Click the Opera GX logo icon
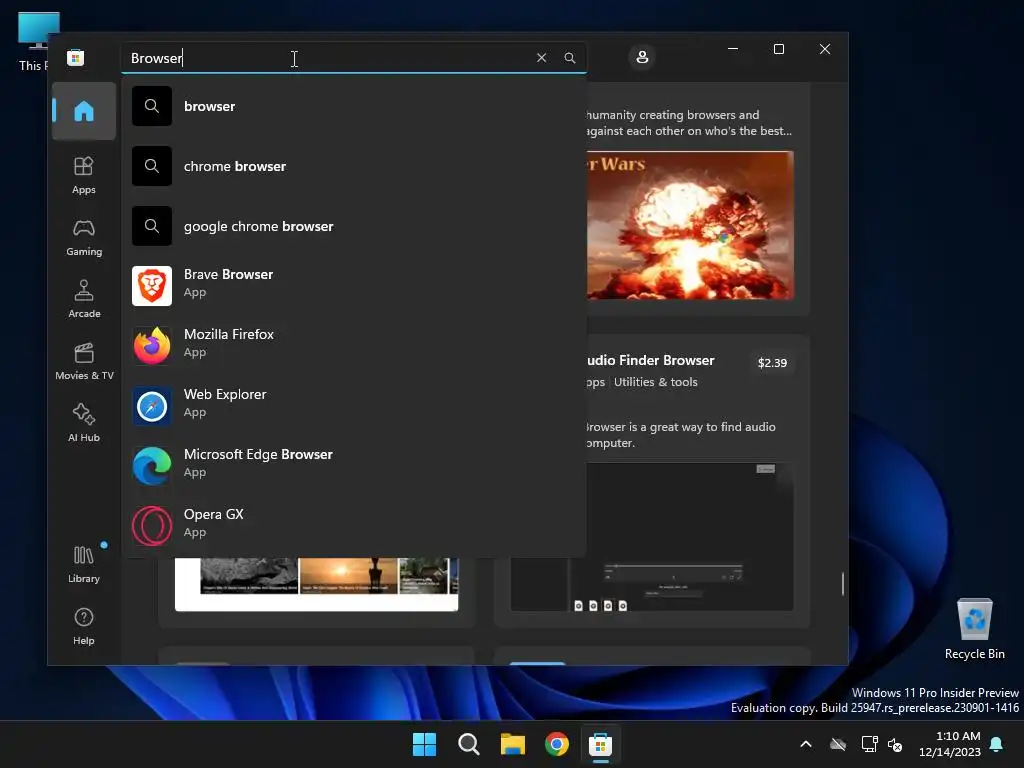Image resolution: width=1024 pixels, height=768 pixels. pos(152,526)
